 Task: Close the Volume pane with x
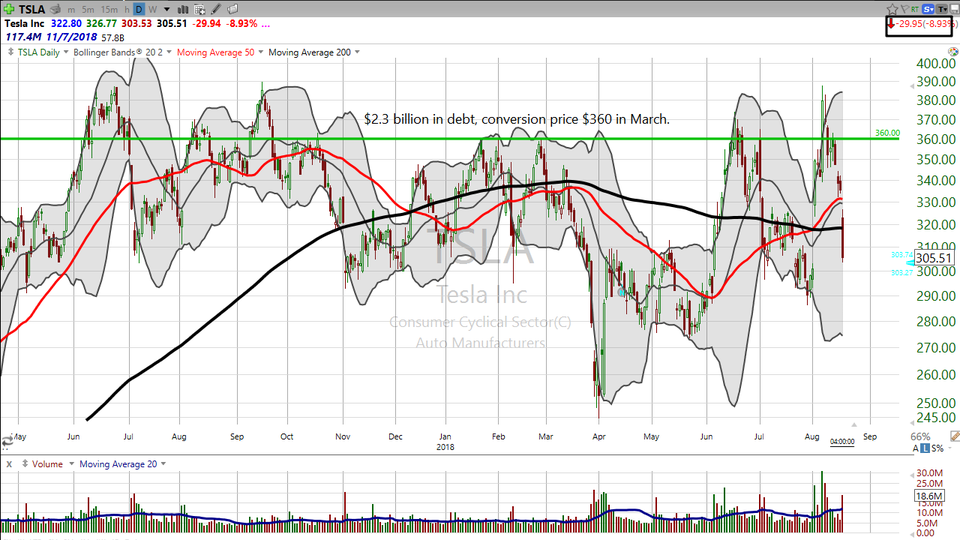[x=8, y=464]
